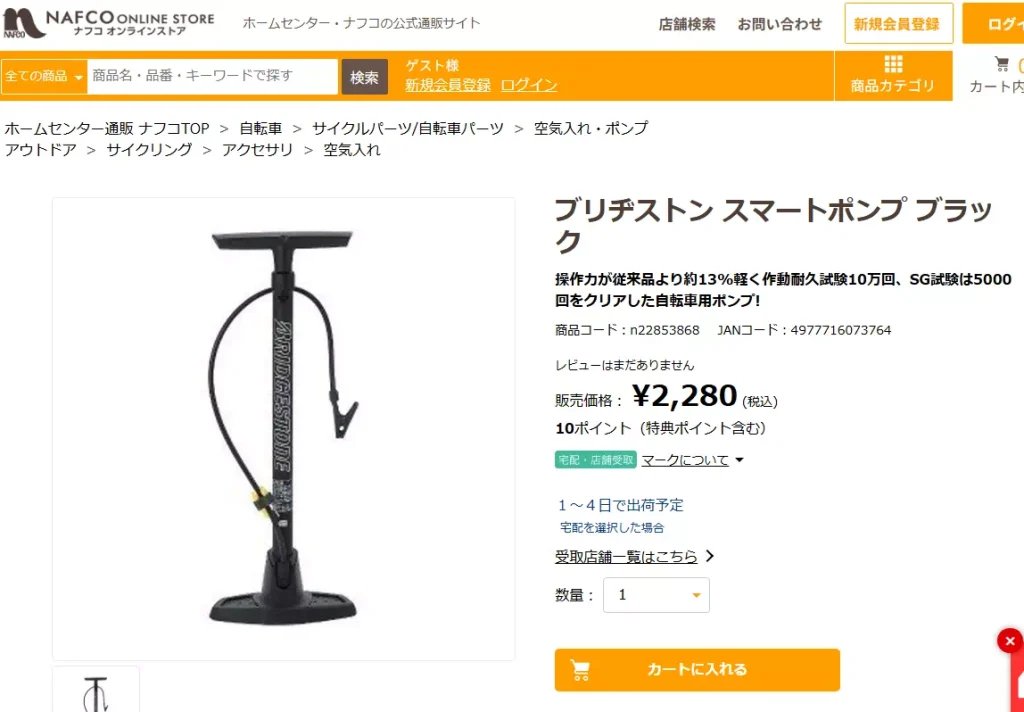1024x712 pixels.
Task: Open the 商品カテゴリ grid icon
Action: [x=893, y=64]
